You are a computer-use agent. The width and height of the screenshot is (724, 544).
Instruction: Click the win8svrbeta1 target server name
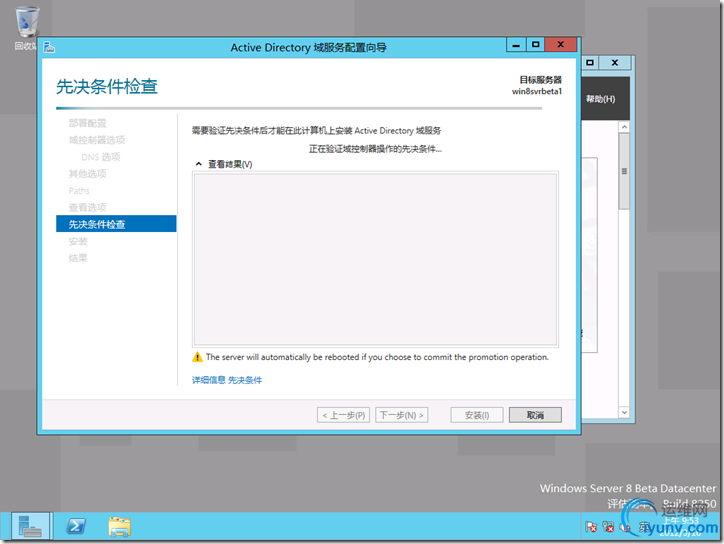pyautogui.click(x=537, y=91)
